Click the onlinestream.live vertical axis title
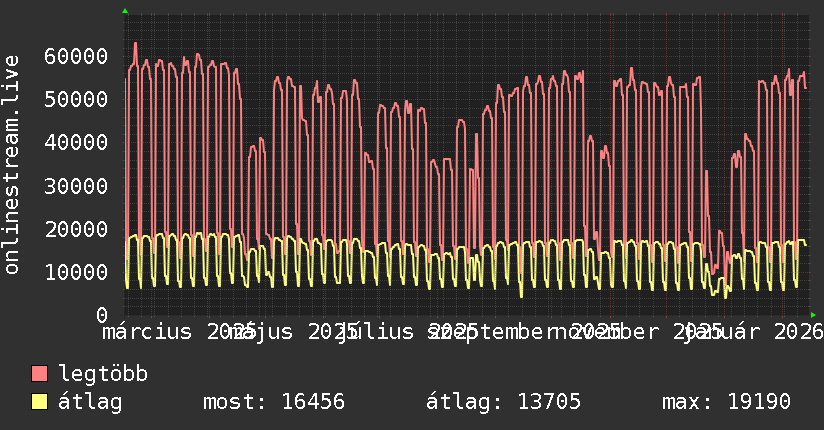 (12, 165)
